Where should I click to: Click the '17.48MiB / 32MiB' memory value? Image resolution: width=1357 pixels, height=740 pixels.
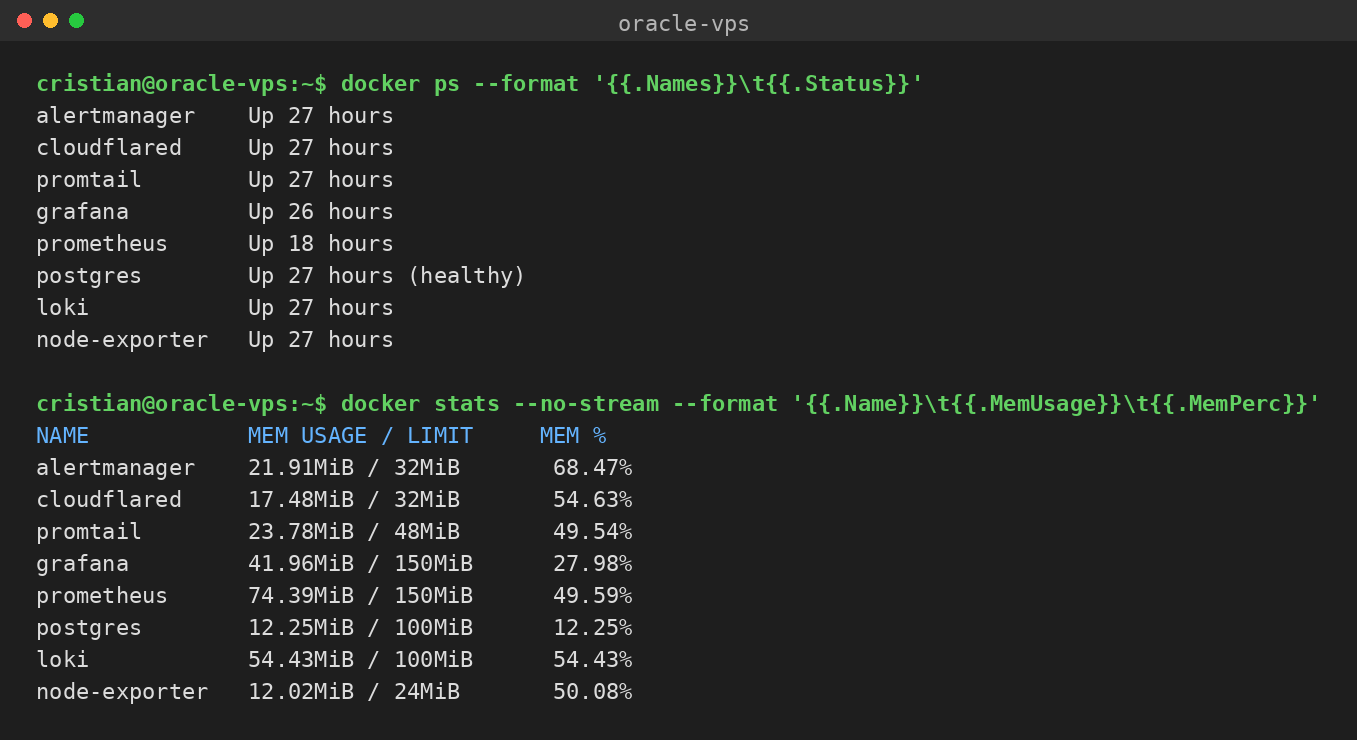[x=354, y=500]
